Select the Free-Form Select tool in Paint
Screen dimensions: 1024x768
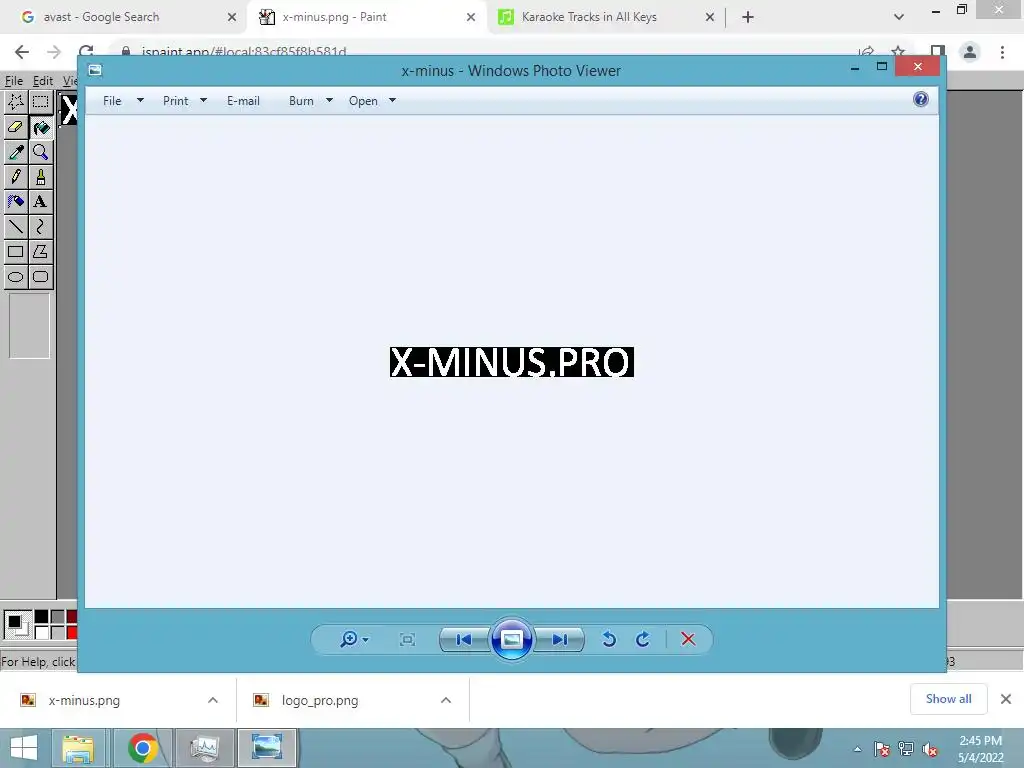pos(16,102)
